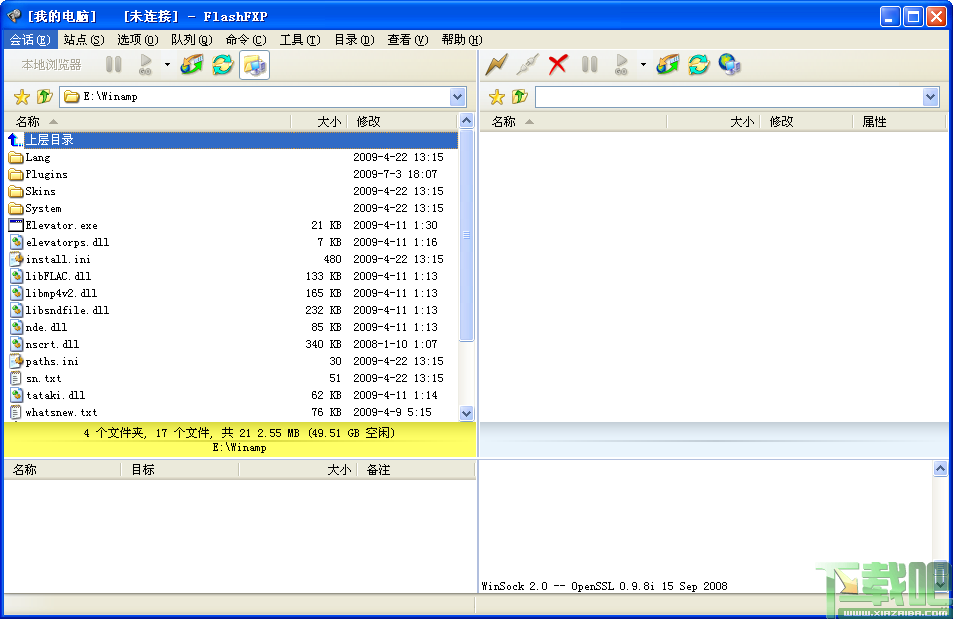Select nscrt.dll file
The width and height of the screenshot is (953, 619).
tap(231, 344)
